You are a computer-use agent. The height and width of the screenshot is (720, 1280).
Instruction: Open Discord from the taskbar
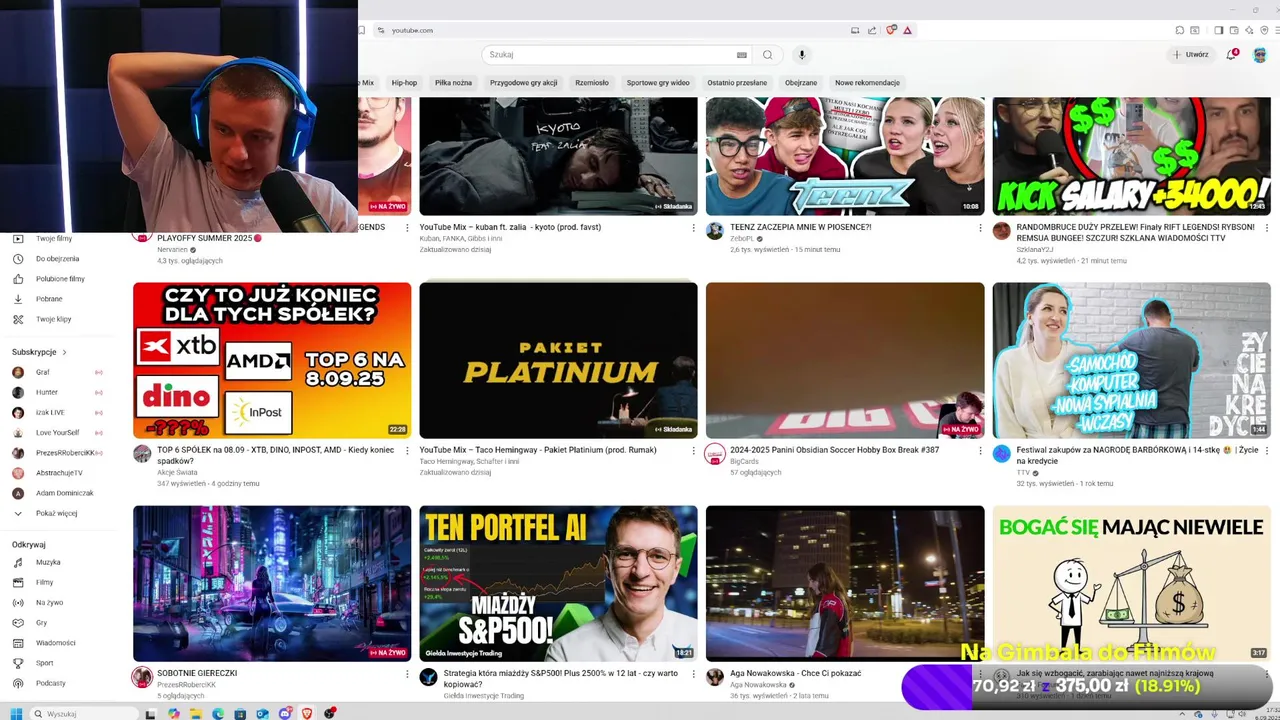point(285,713)
